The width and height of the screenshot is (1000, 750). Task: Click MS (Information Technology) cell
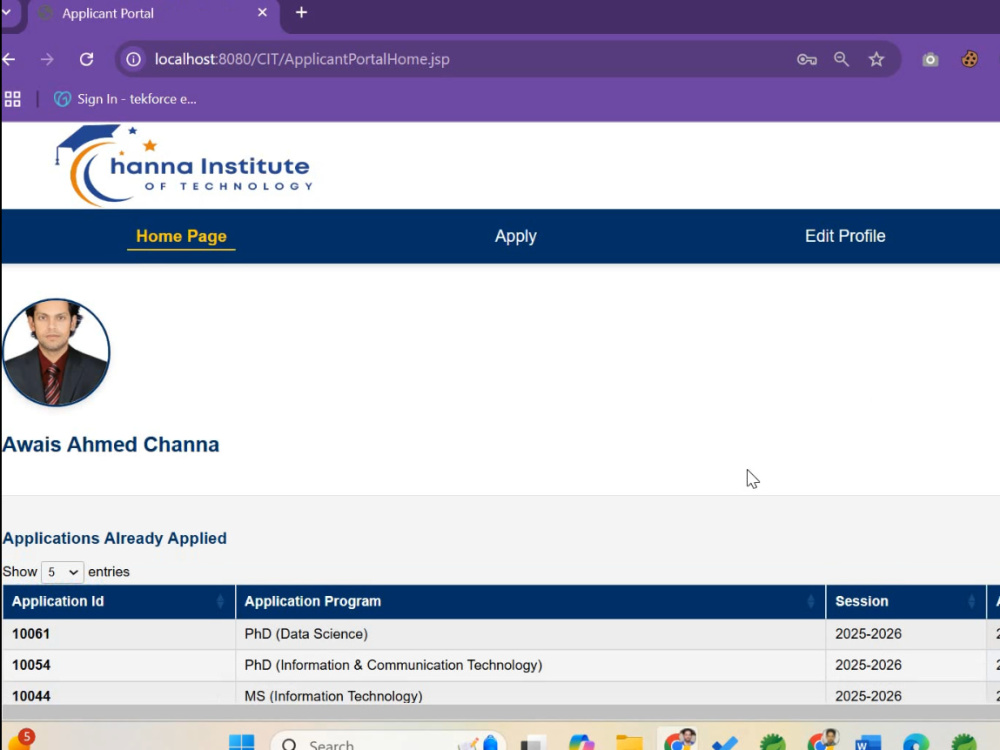(x=531, y=695)
